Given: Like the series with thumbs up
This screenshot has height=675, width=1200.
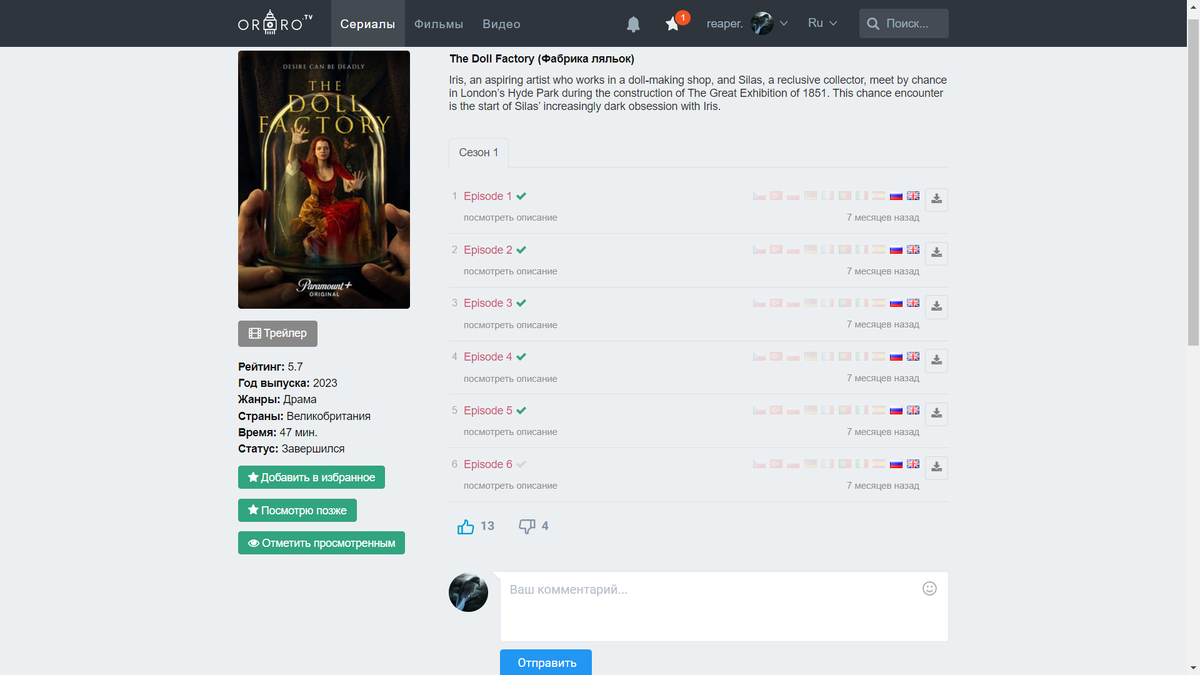Looking at the screenshot, I should pyautogui.click(x=466, y=526).
